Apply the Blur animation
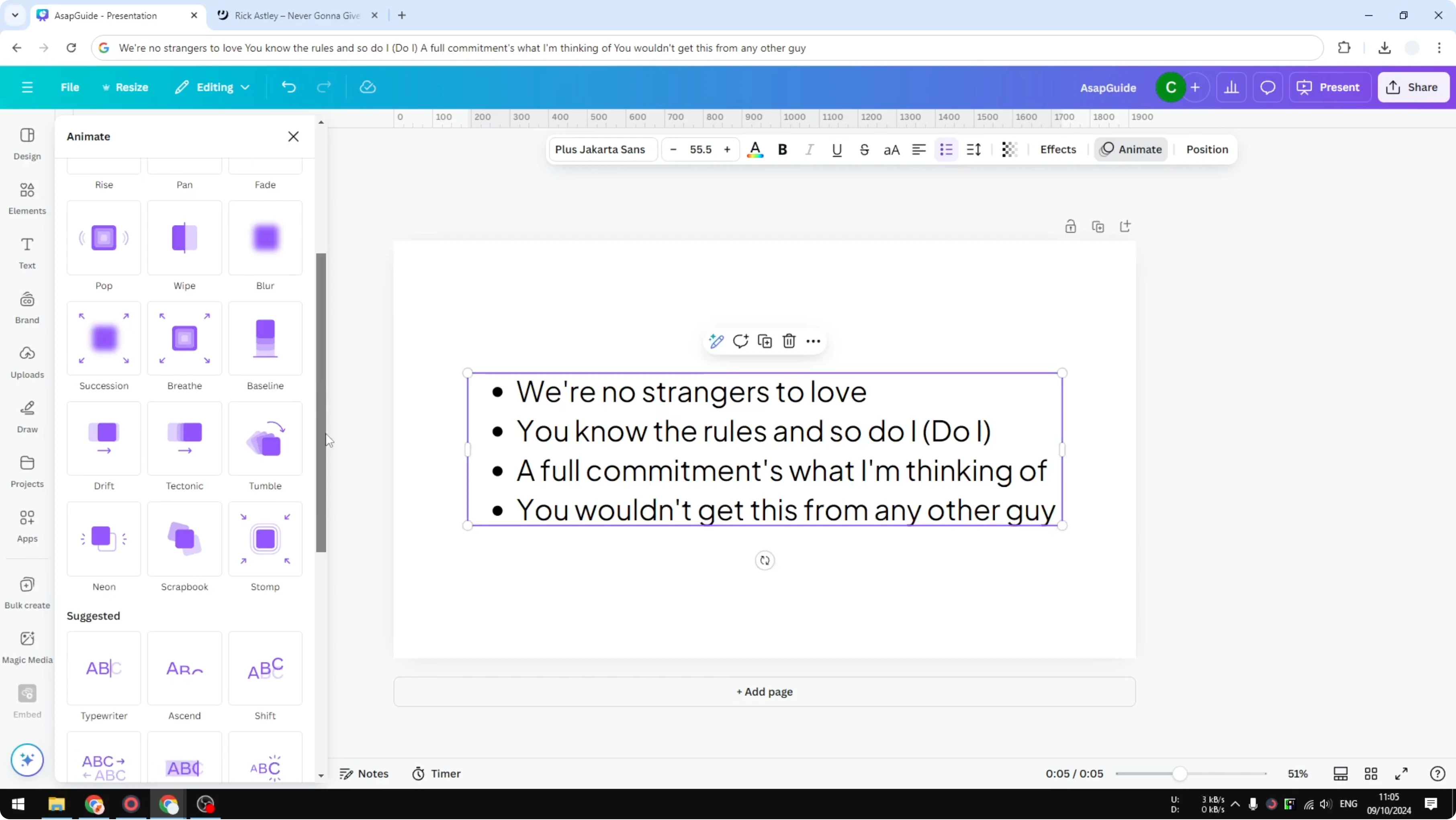The image size is (1456, 820). pyautogui.click(x=265, y=238)
